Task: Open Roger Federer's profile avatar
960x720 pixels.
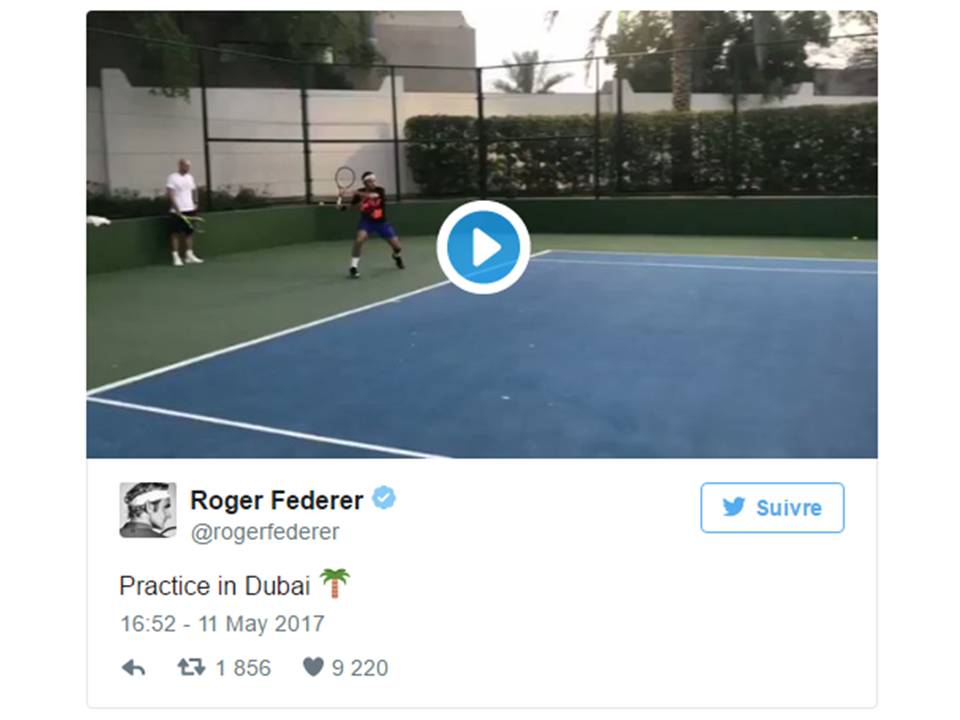Action: pyautogui.click(x=148, y=510)
